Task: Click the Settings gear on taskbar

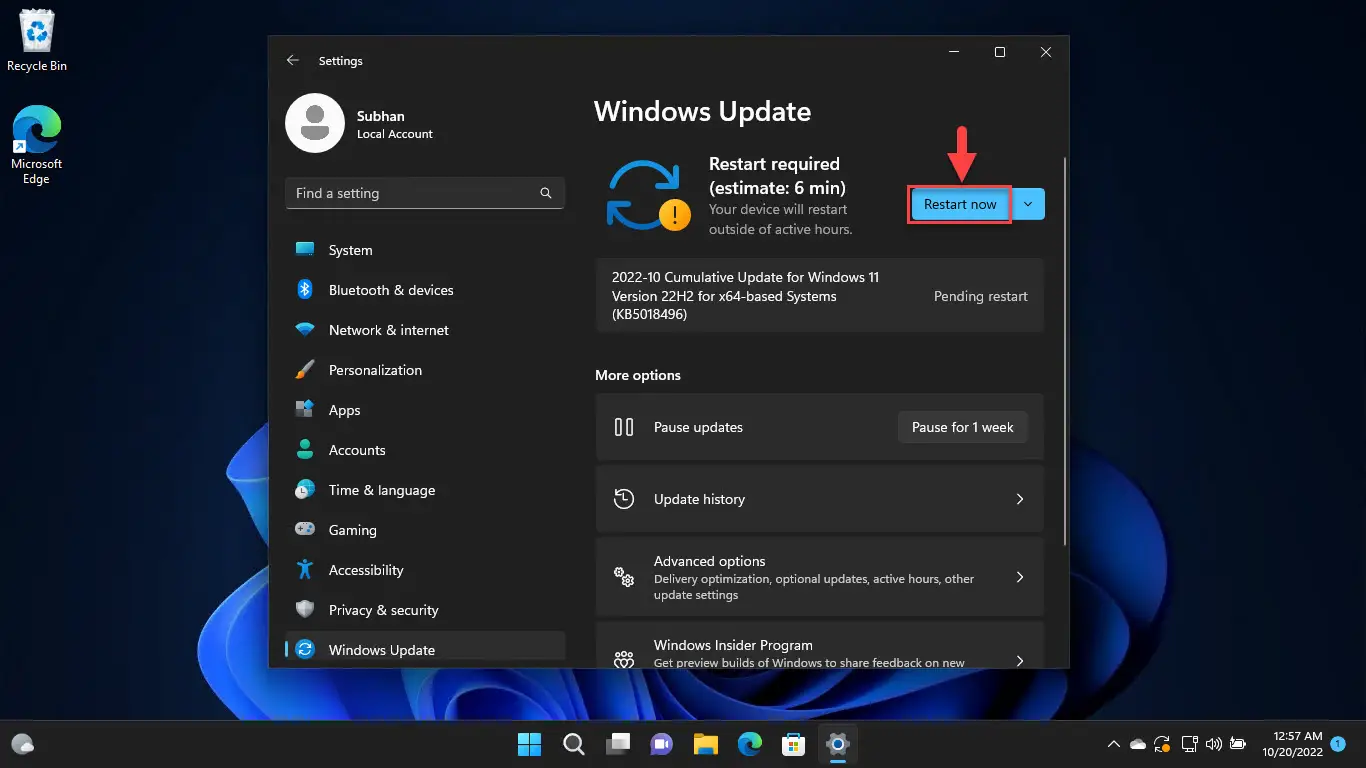Action: point(838,744)
